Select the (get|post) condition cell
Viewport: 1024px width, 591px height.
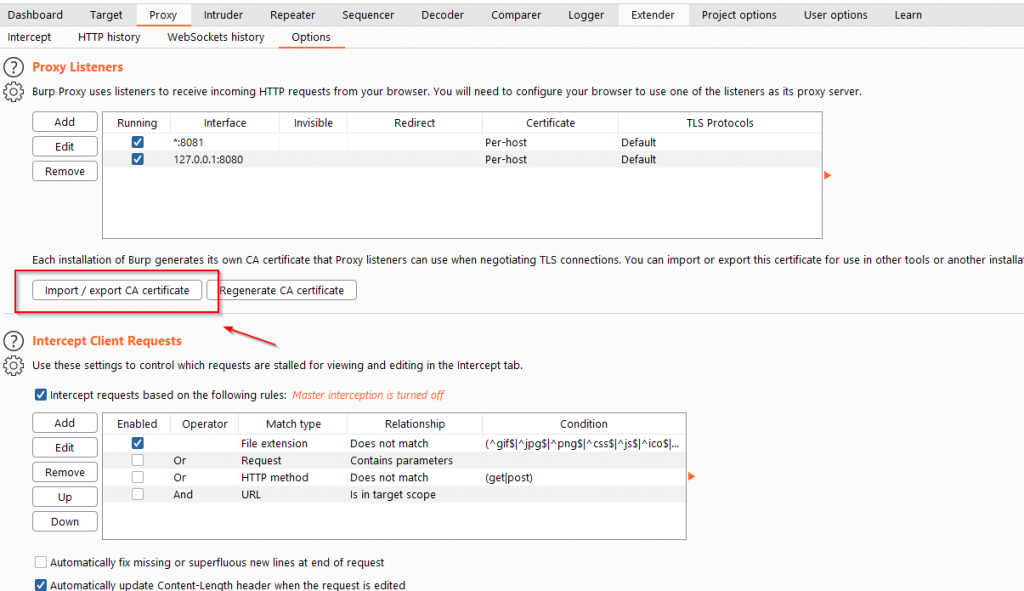coord(584,477)
